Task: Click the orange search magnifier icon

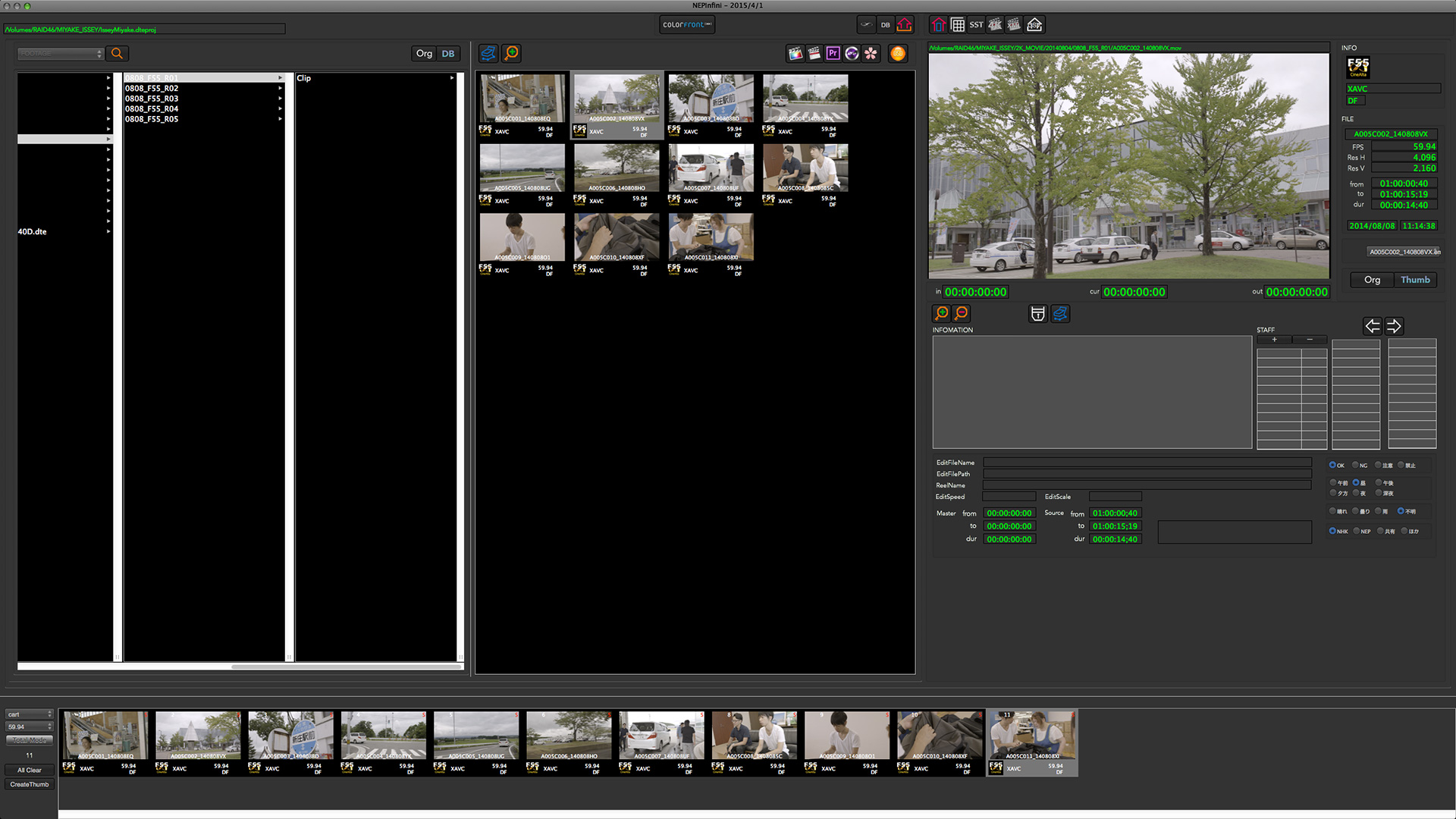Action: (x=117, y=53)
